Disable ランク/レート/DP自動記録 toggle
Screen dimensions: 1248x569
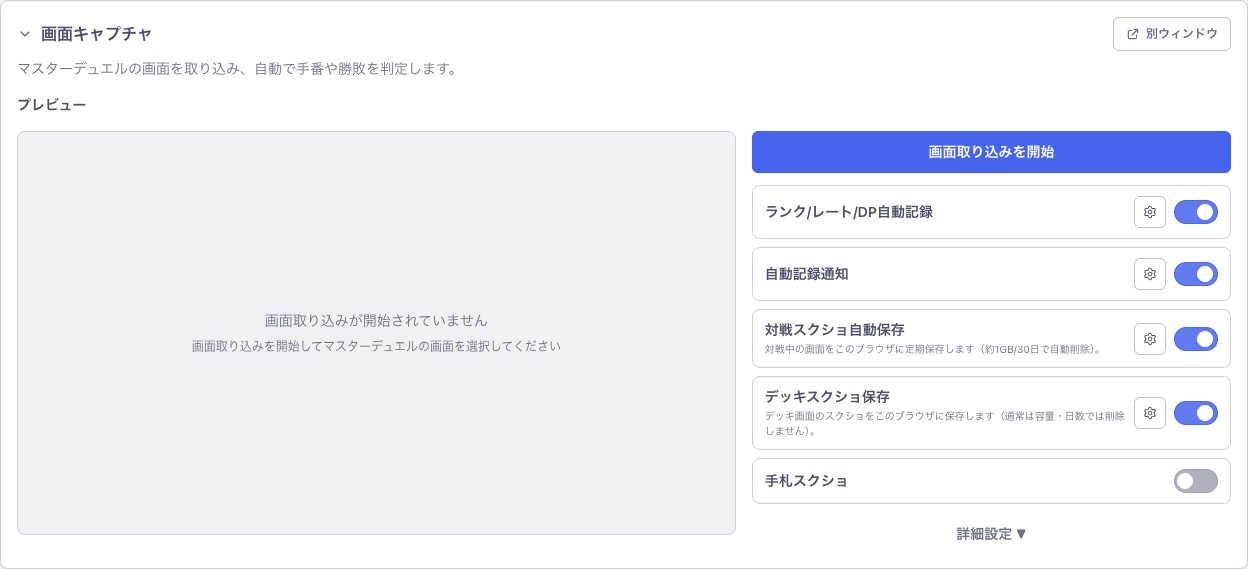click(x=1196, y=212)
